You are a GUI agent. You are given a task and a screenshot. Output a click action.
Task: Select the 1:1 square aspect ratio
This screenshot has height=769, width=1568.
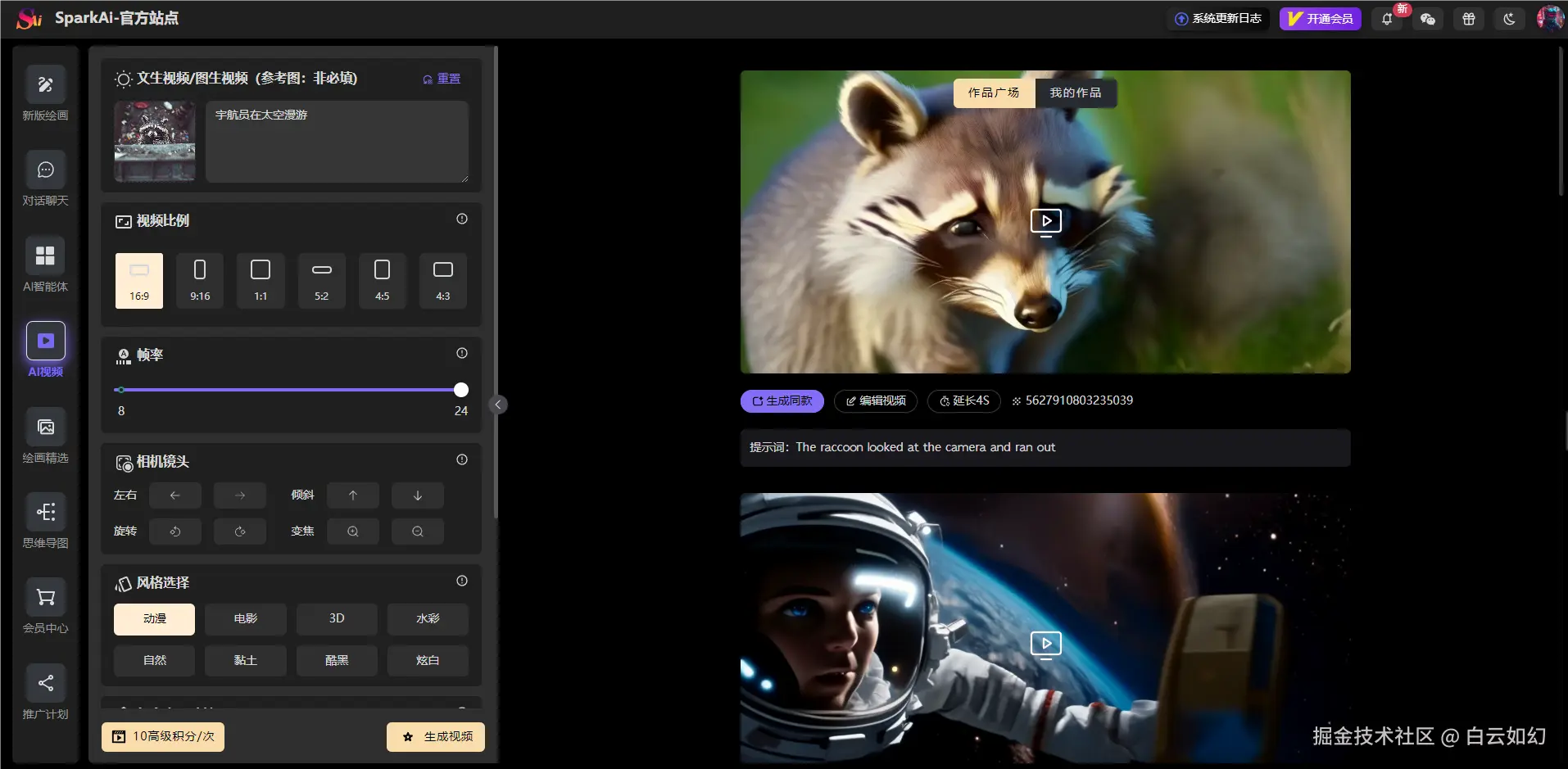tap(261, 280)
